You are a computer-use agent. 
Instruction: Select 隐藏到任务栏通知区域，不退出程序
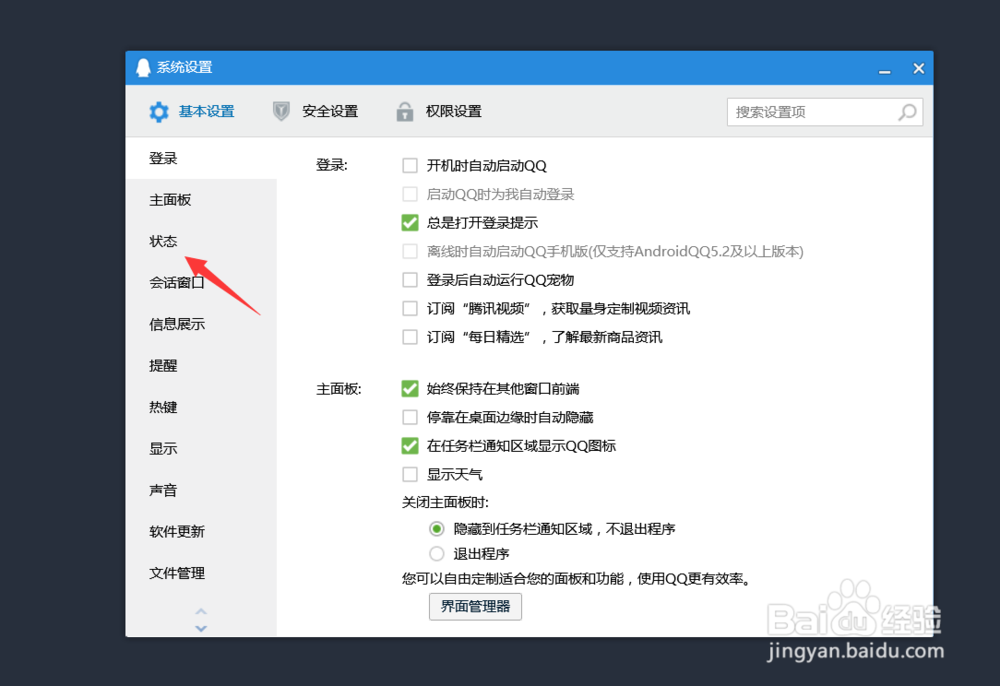(x=437, y=528)
